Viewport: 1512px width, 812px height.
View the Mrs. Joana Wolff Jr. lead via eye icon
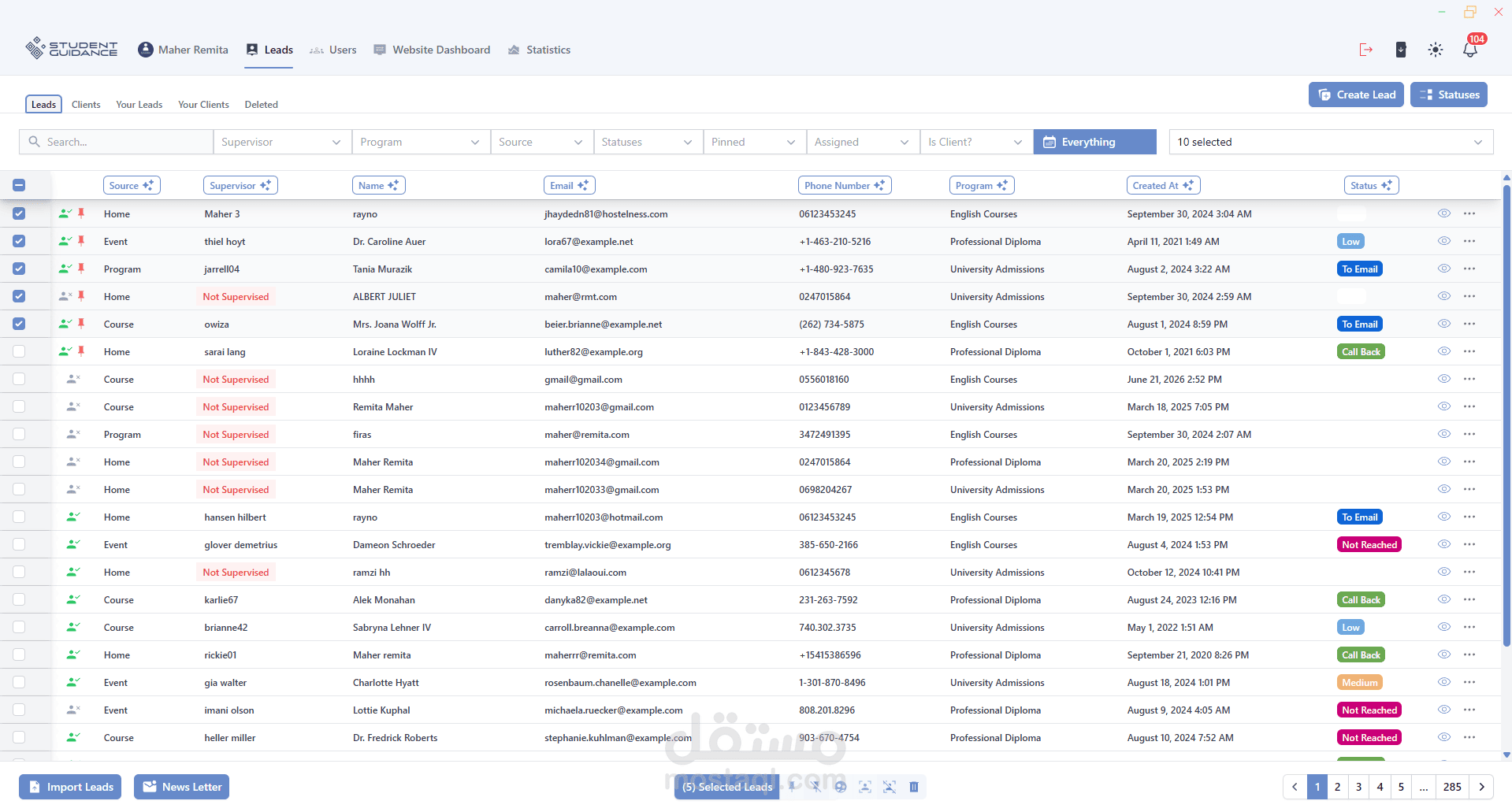point(1444,324)
